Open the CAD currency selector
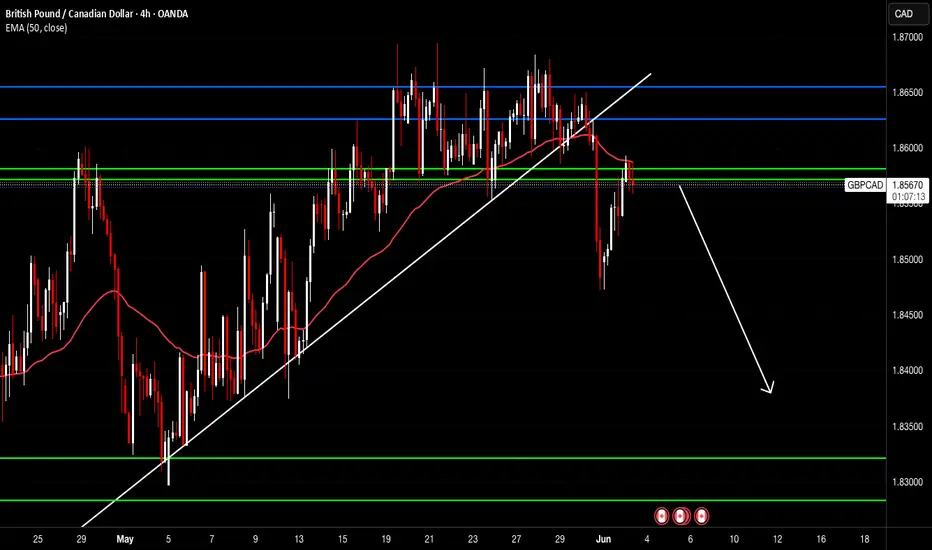This screenshot has height=550, width=932. (x=908, y=14)
